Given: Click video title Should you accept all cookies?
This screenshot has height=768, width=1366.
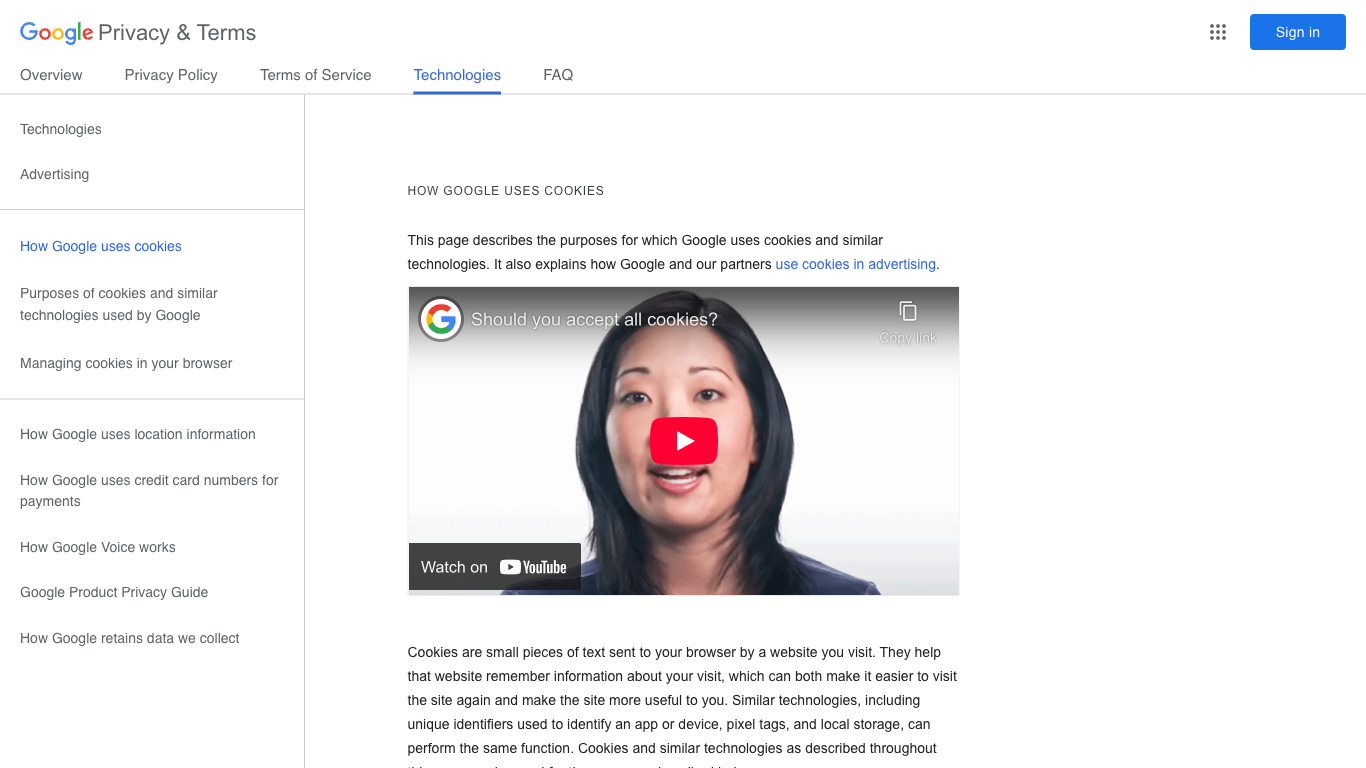Looking at the screenshot, I should 594,320.
